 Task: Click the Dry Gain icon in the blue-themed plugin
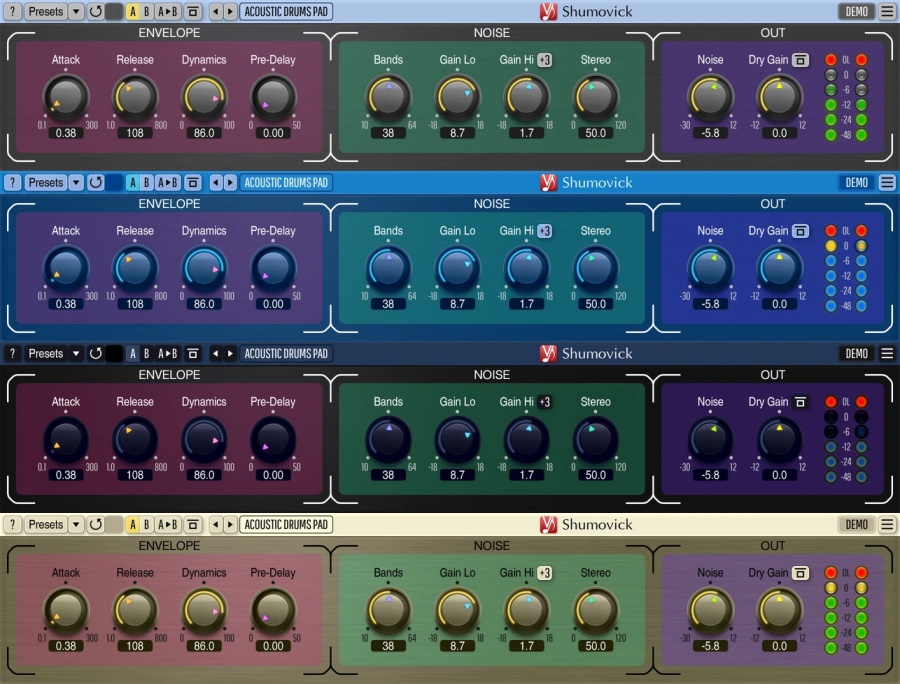coord(801,231)
